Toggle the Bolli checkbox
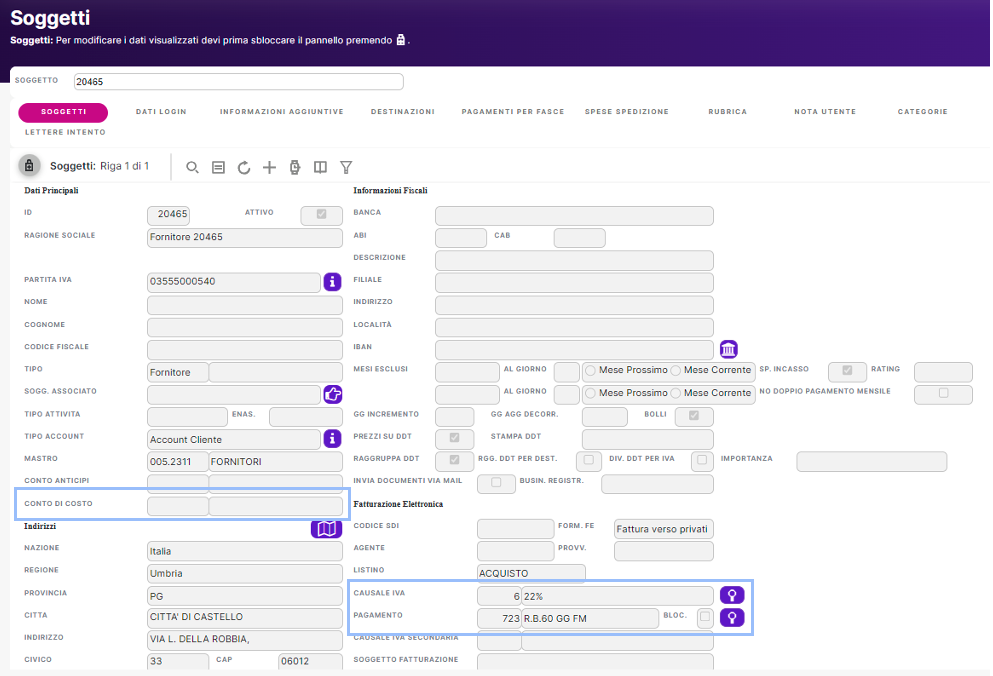 point(693,416)
